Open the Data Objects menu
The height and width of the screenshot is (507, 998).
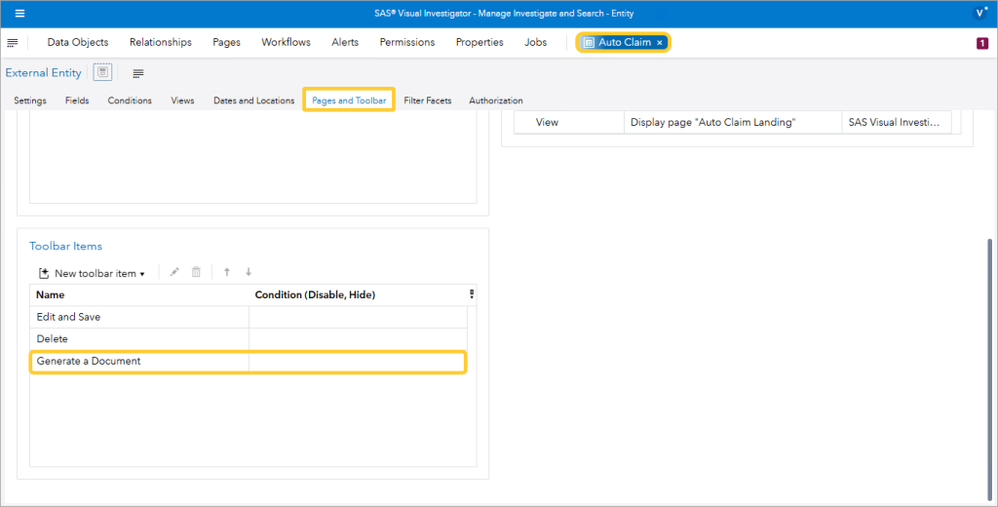click(x=78, y=43)
